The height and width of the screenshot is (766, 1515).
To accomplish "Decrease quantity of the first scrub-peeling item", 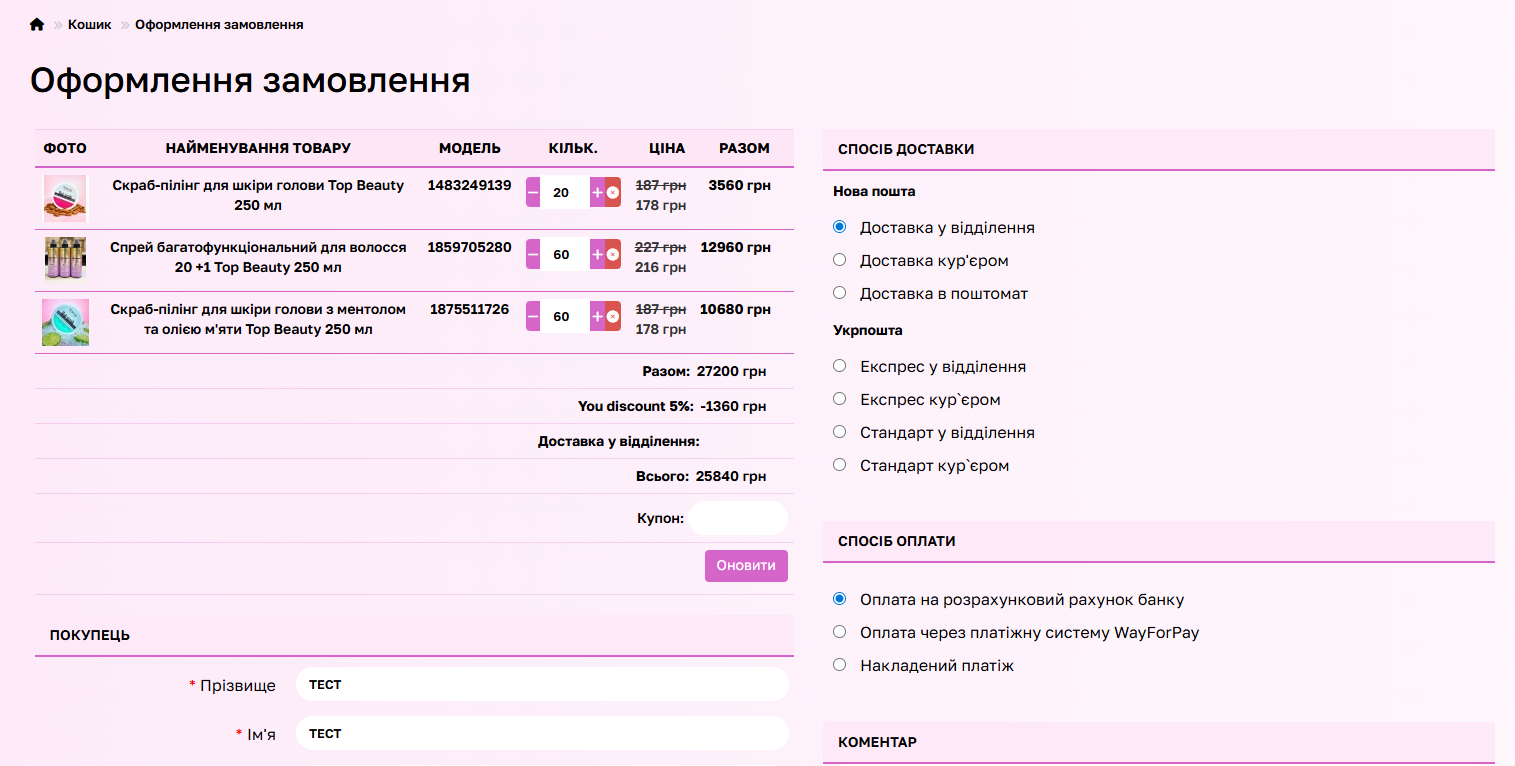I will tap(533, 192).
